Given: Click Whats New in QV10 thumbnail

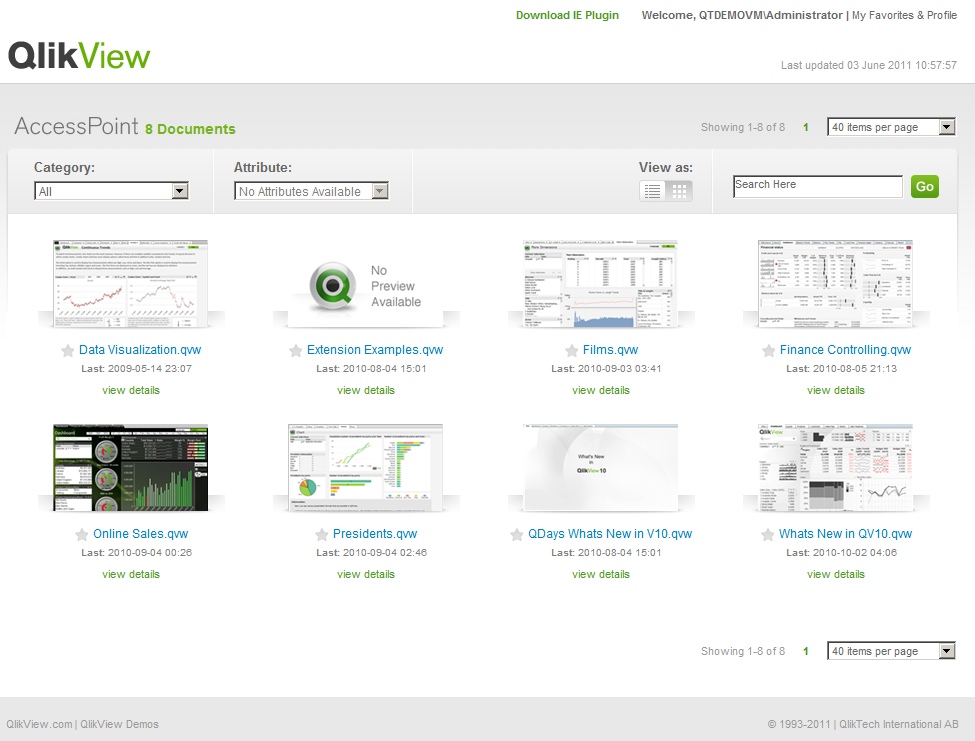Looking at the screenshot, I should pyautogui.click(x=836, y=467).
